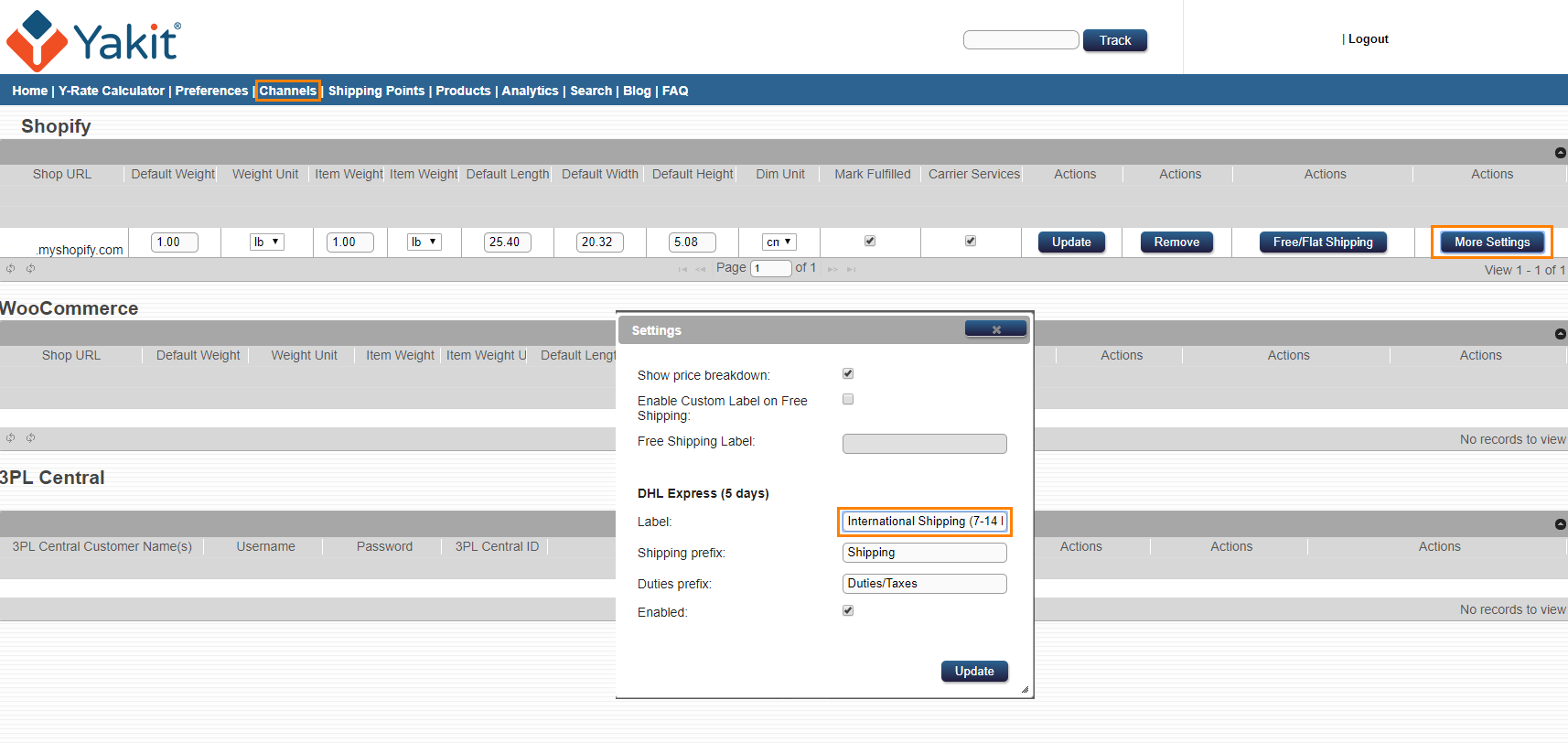Toggle Carrier Services checkbox in Shopify row
This screenshot has width=1568, height=743.
tap(971, 242)
